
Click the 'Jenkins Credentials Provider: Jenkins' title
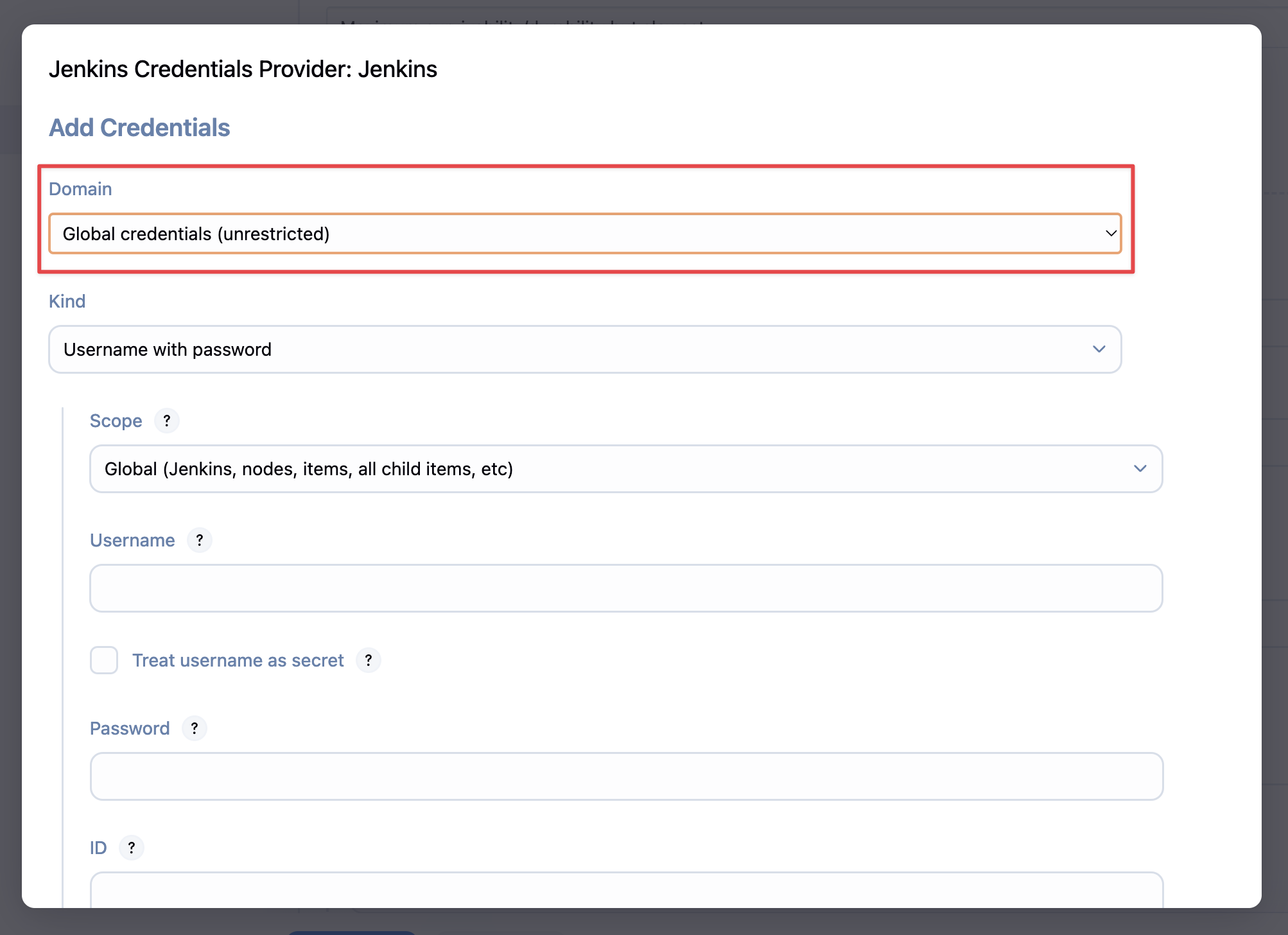[243, 69]
